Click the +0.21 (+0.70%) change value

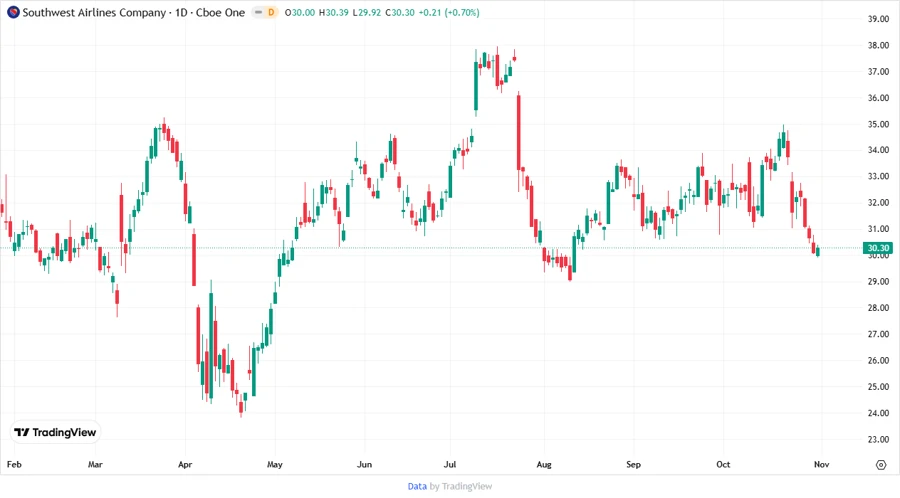(x=449, y=12)
